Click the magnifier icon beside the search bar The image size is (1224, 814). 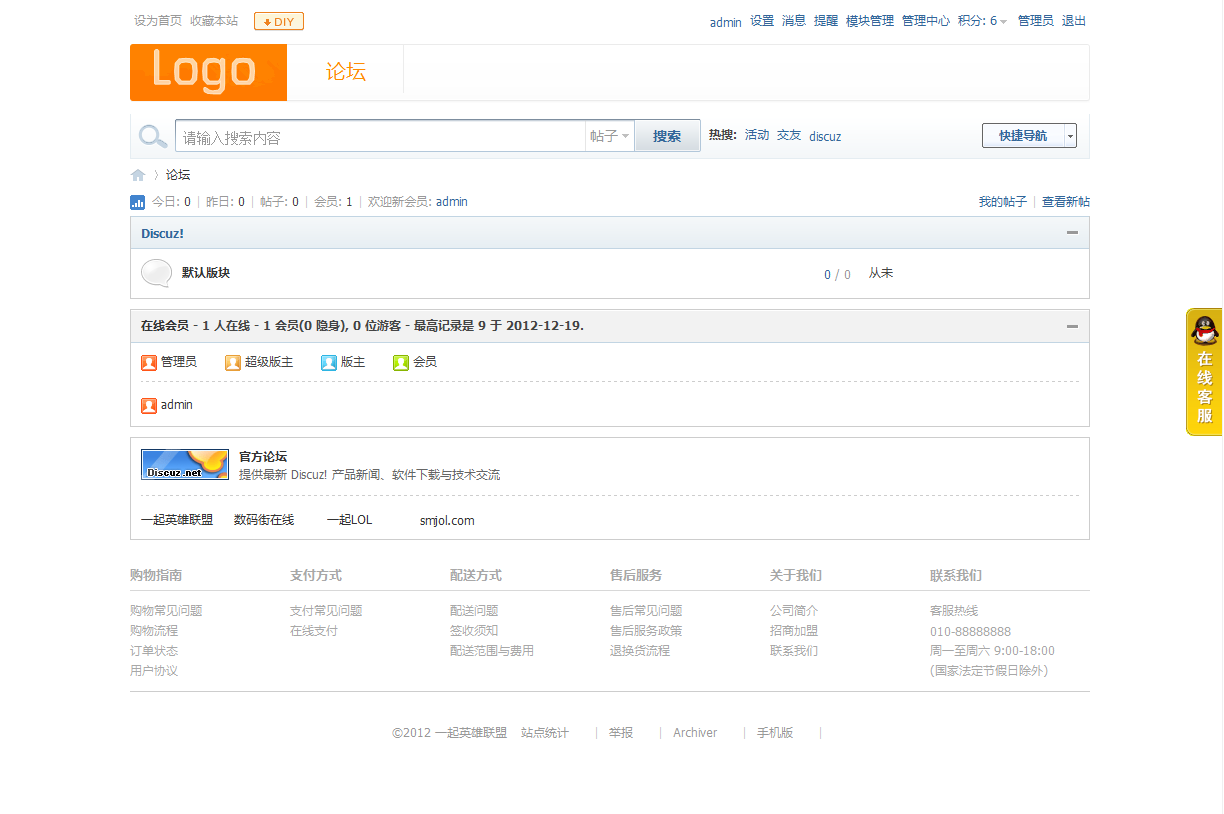pos(152,135)
